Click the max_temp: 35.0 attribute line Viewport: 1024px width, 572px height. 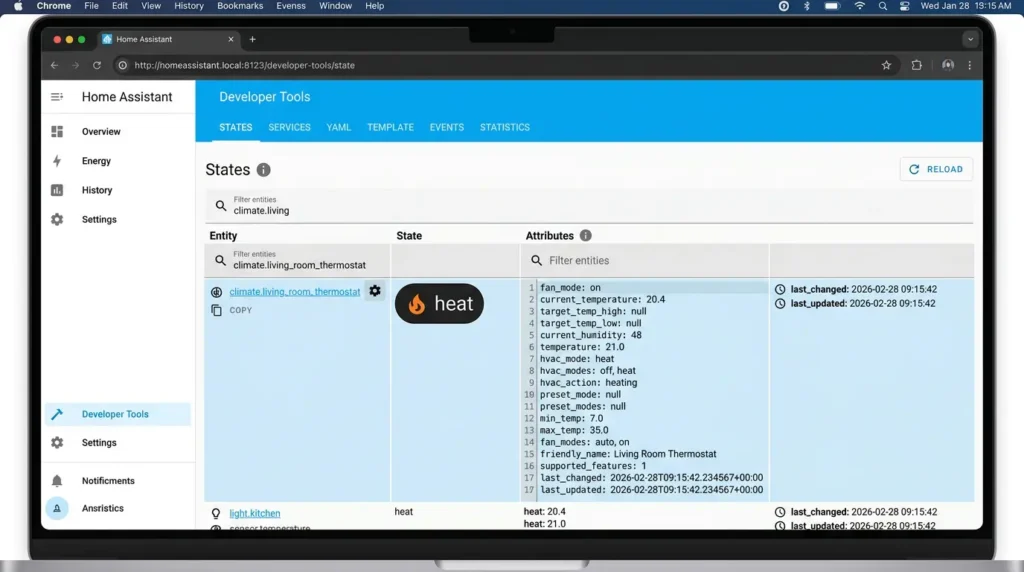pyautogui.click(x=574, y=430)
